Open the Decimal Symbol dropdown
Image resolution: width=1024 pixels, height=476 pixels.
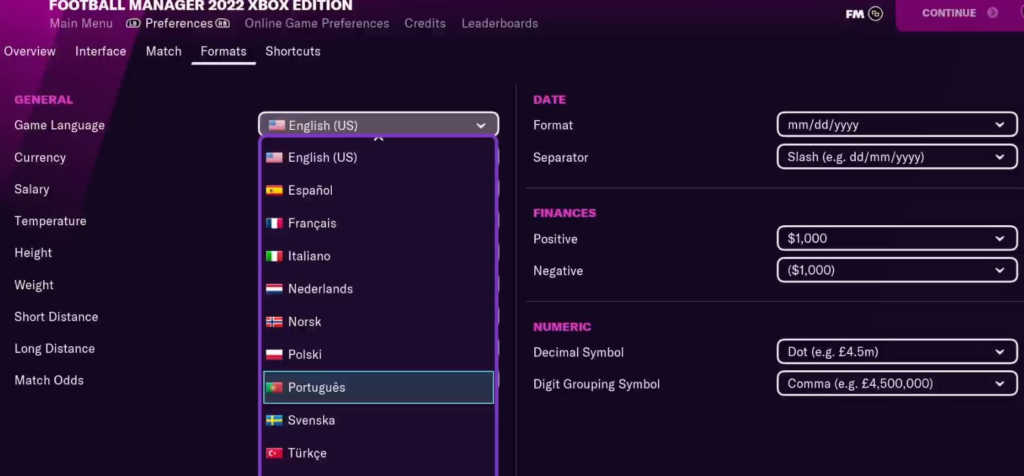pyautogui.click(x=897, y=352)
